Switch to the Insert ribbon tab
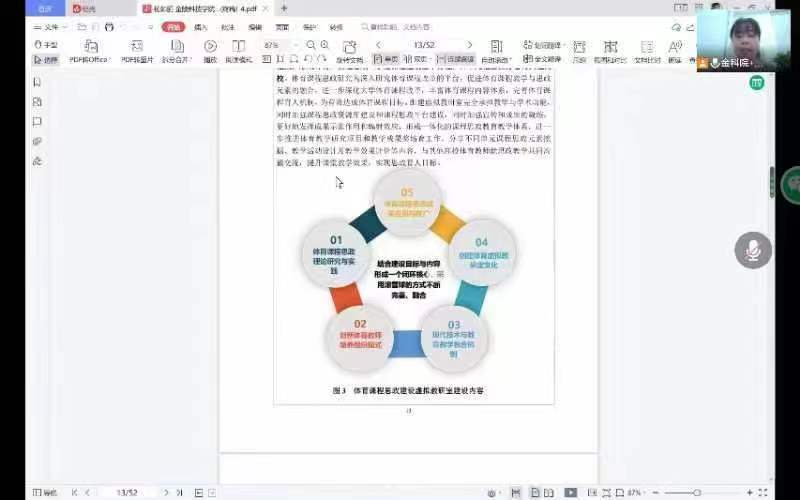This screenshot has width=800, height=500. (201, 27)
